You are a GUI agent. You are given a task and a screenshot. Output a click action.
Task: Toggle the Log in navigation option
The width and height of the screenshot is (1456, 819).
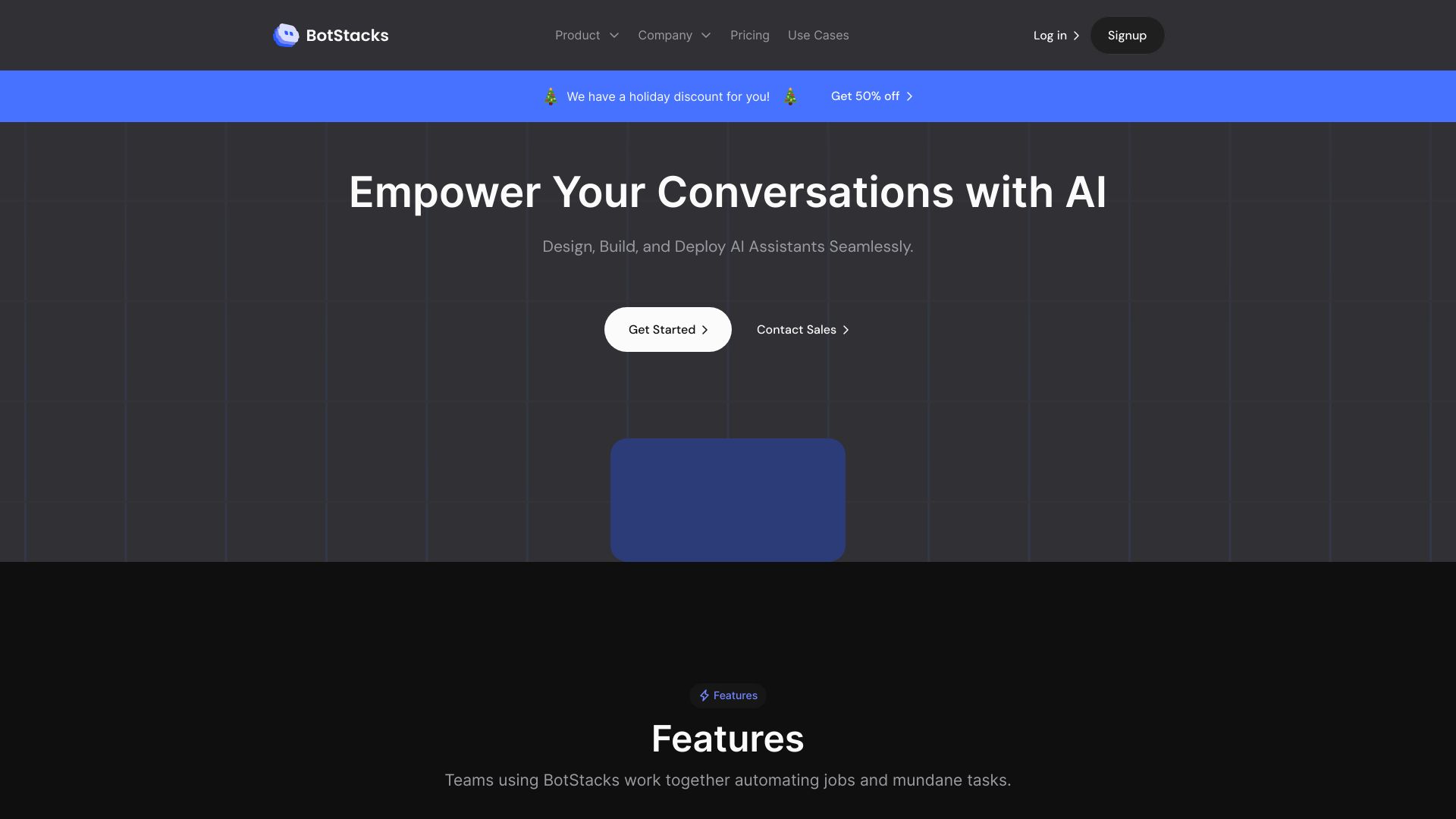tap(1056, 35)
